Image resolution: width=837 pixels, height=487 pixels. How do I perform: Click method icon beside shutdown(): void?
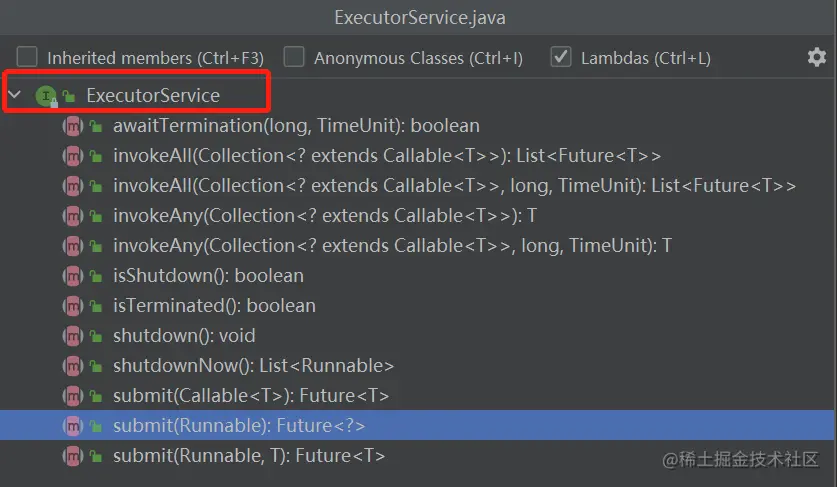(x=73, y=336)
